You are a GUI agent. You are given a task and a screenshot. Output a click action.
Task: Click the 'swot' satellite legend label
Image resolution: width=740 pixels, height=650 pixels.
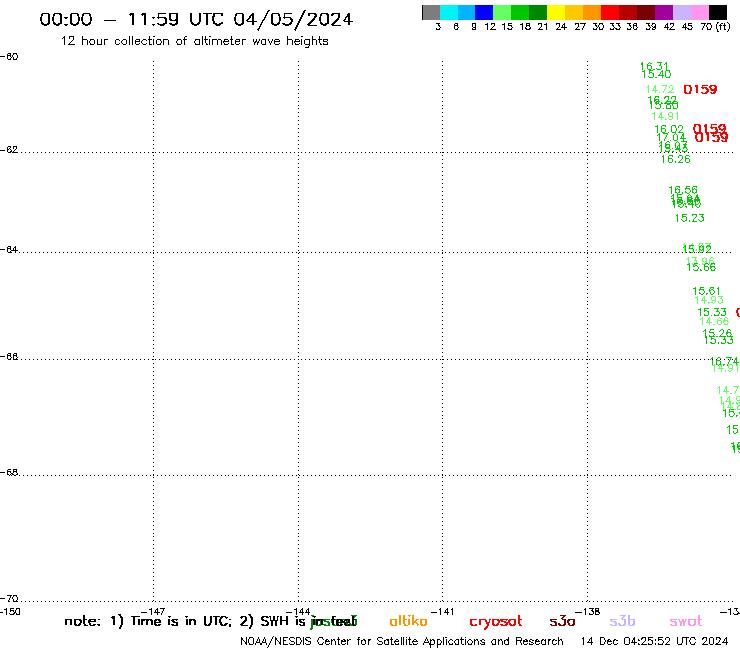tap(686, 621)
